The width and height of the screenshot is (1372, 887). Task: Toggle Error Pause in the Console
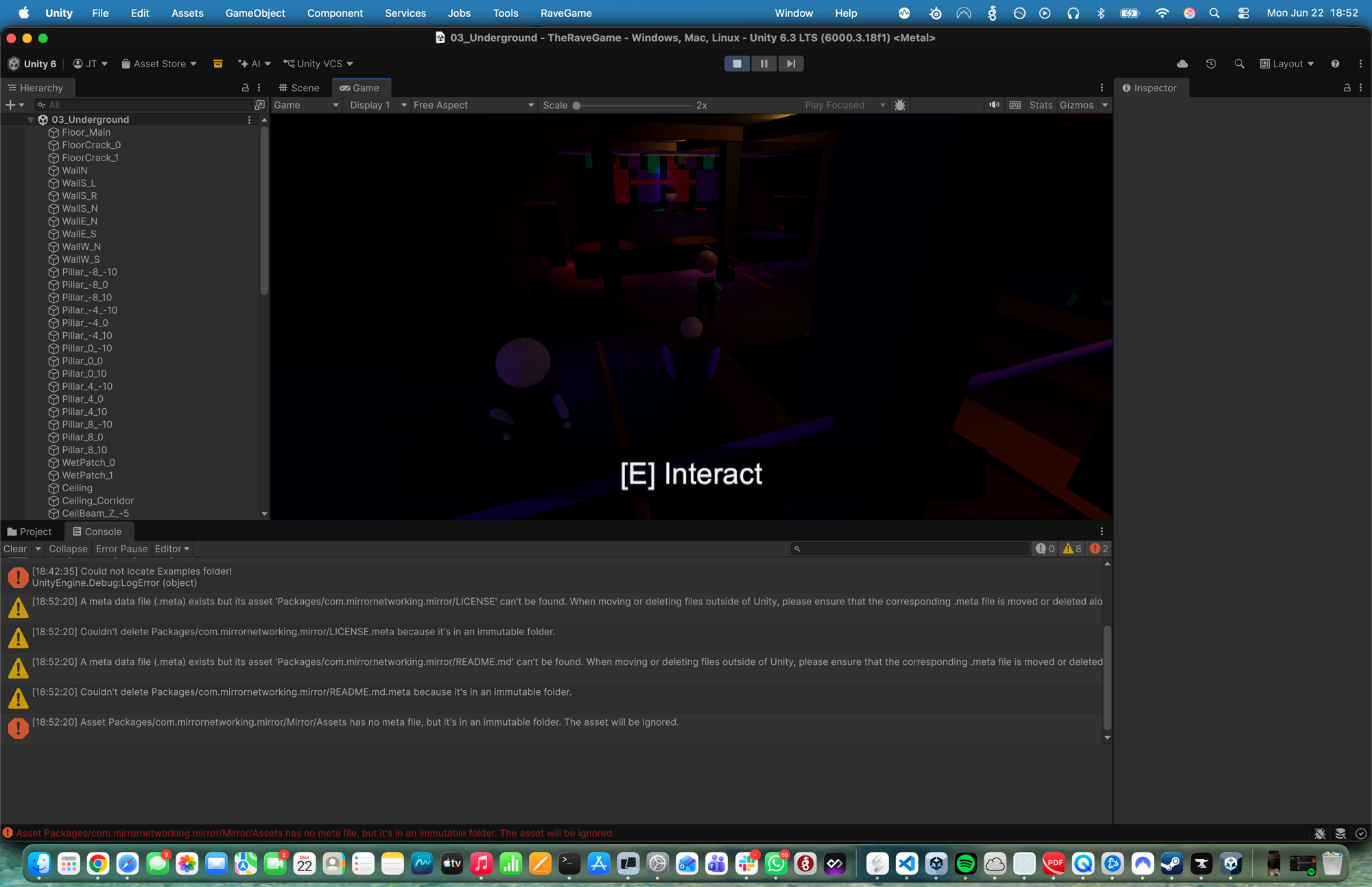121,549
